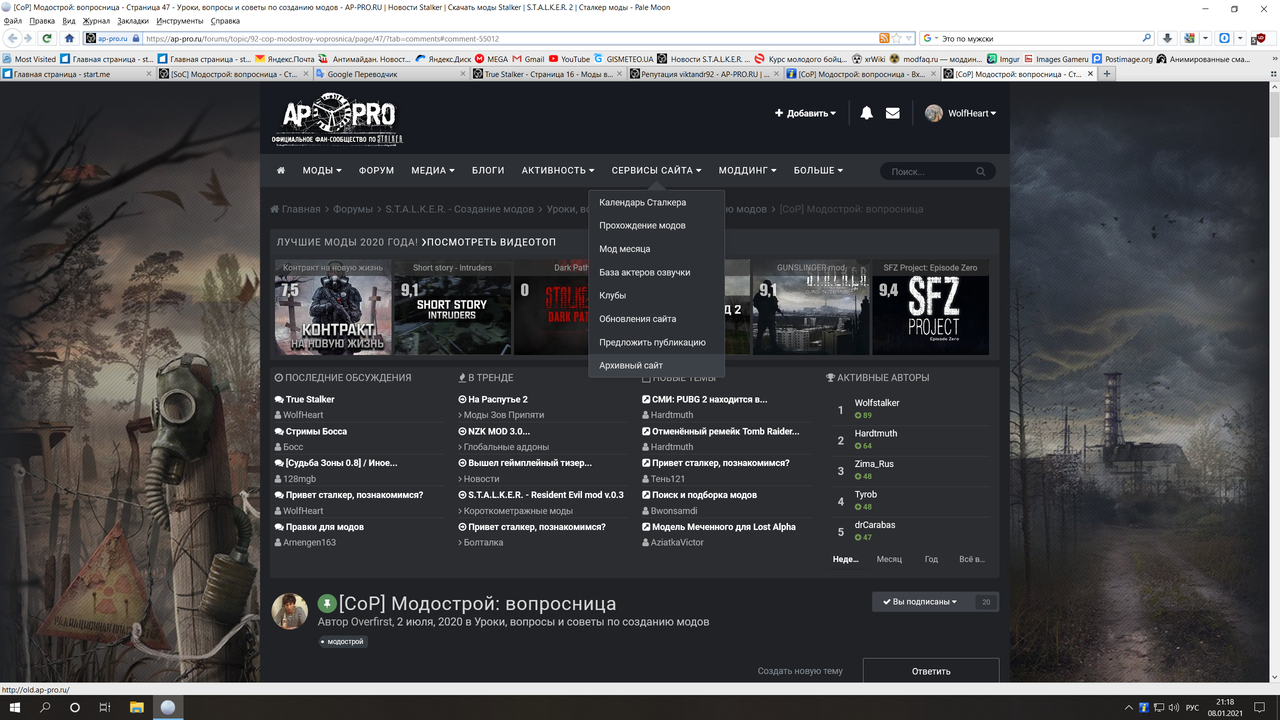Select Календарь Сталкера from the menu
The image size is (1280, 720).
tap(656, 202)
